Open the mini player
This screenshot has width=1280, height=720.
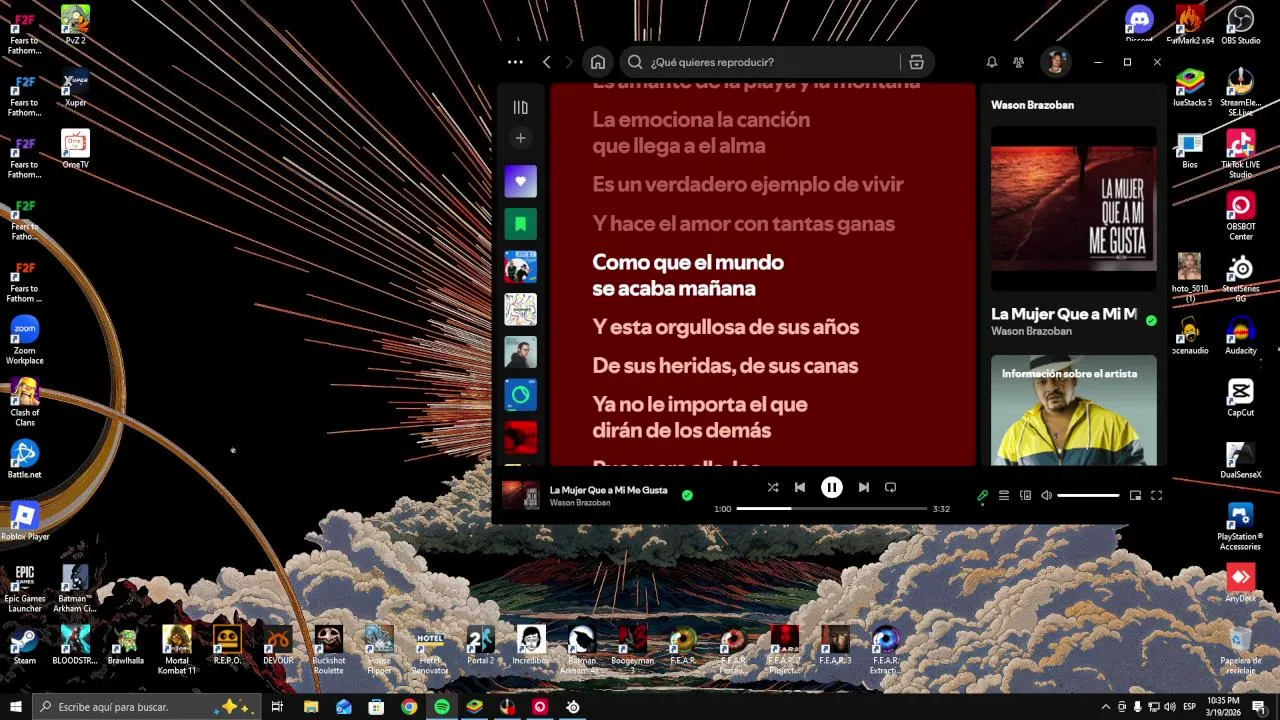click(1135, 495)
